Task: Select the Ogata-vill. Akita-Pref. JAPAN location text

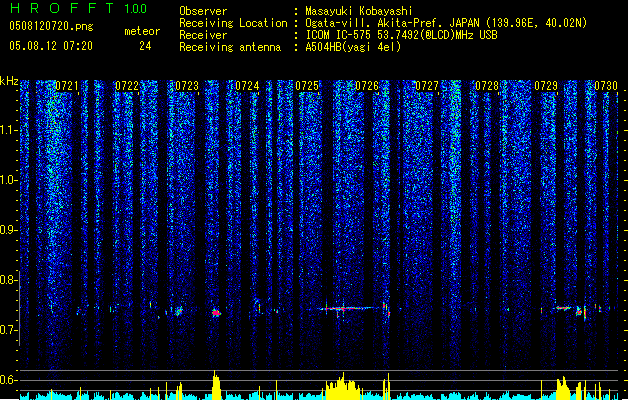Action: click(446, 23)
